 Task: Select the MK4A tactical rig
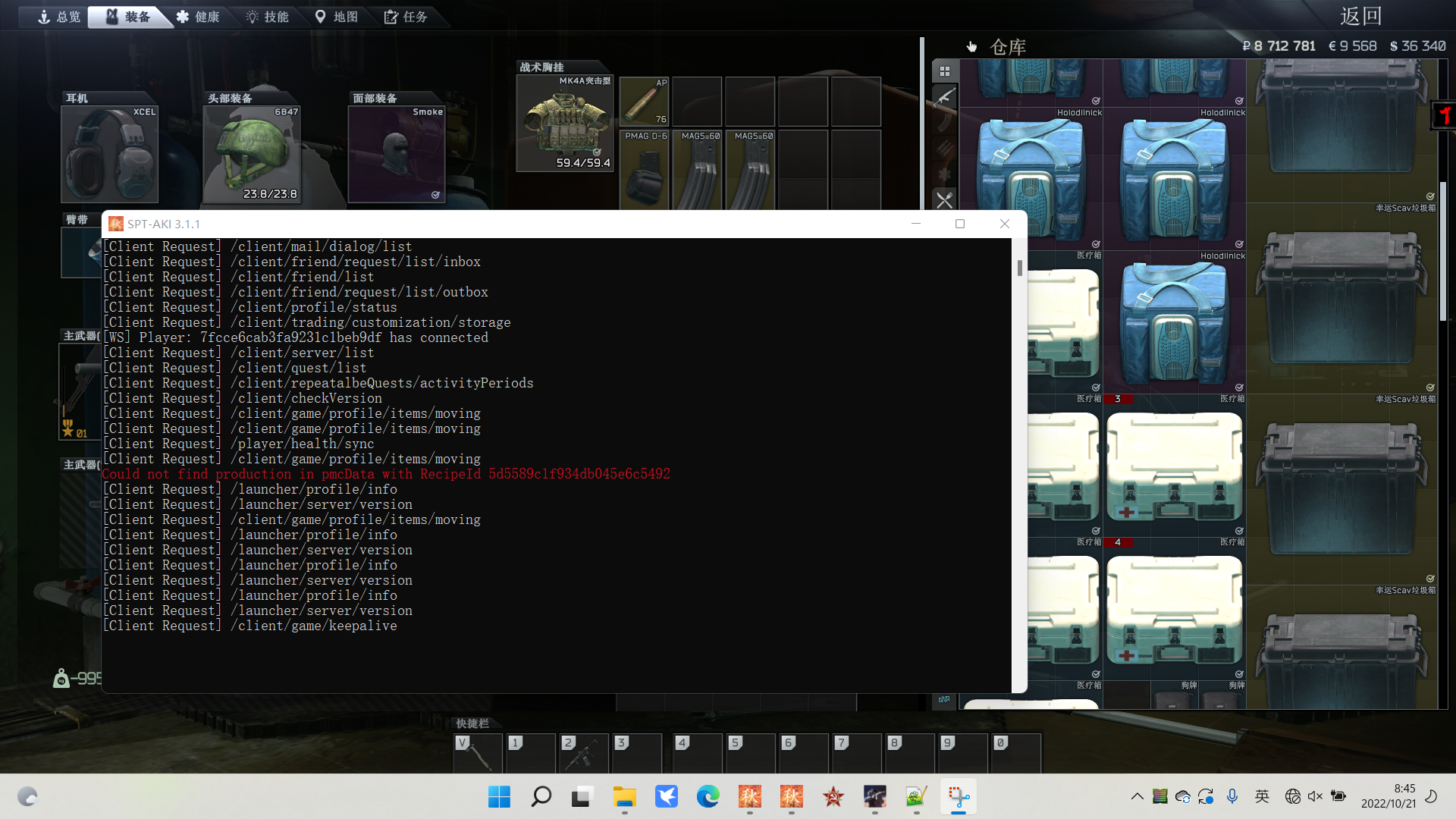pyautogui.click(x=564, y=123)
